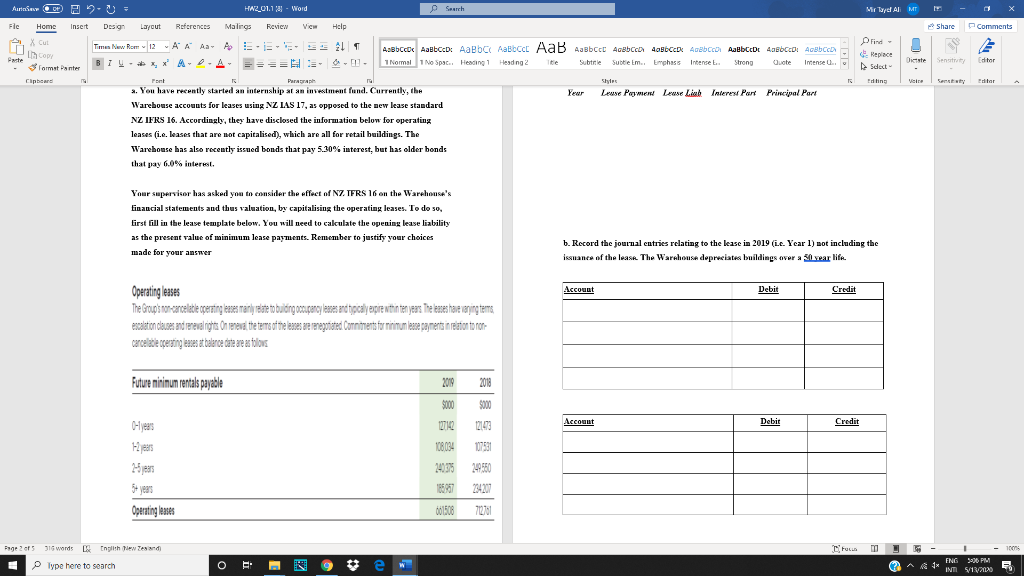The width and height of the screenshot is (1024, 576).
Task: Switch to the Design tab
Action: 114,26
